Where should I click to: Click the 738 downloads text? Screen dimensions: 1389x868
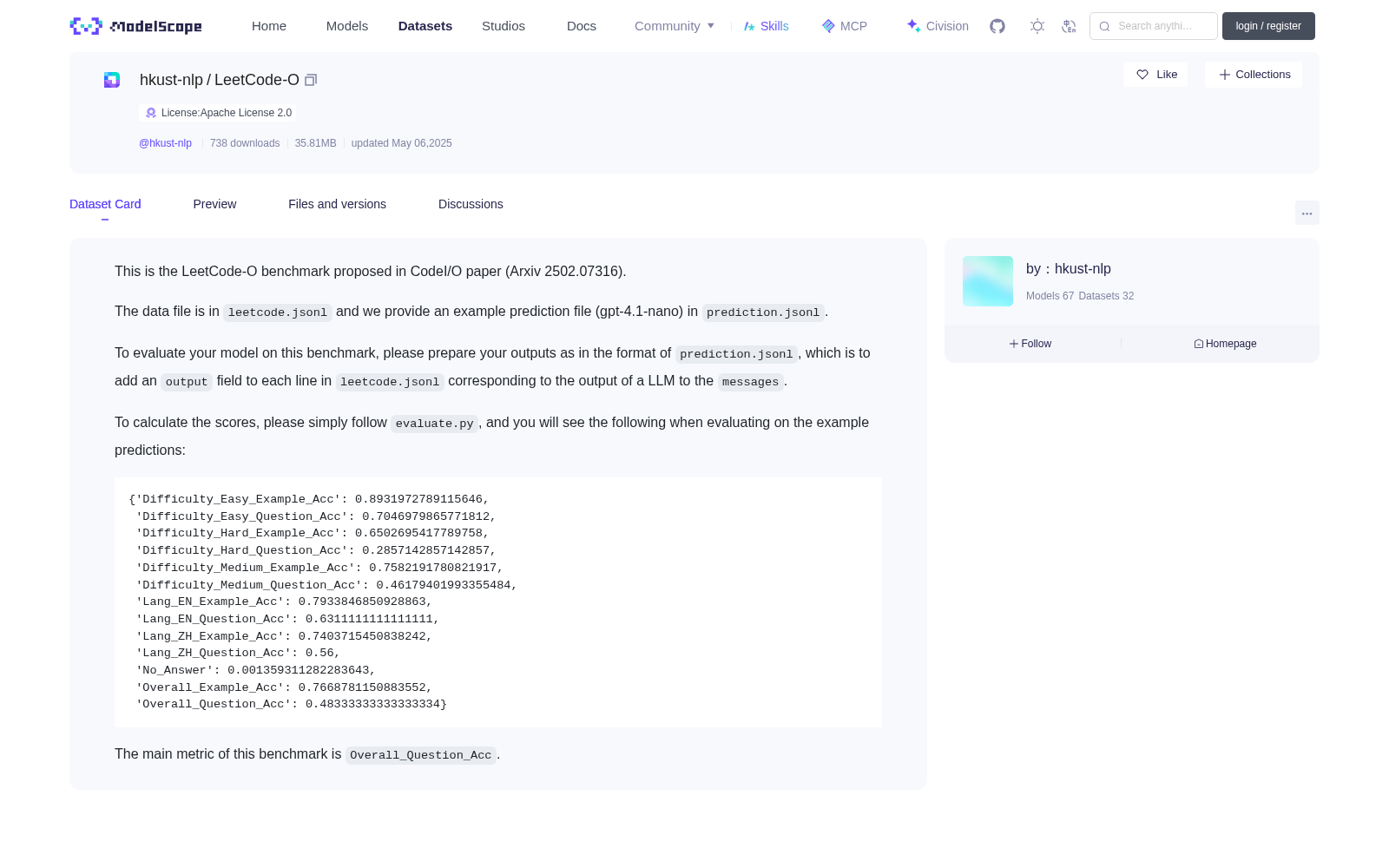(245, 143)
